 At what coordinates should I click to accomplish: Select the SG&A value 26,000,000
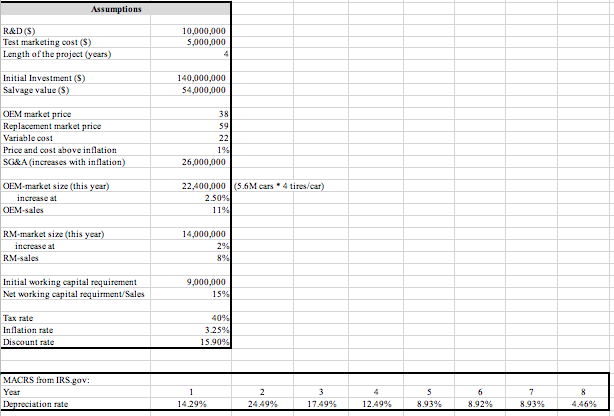191,162
